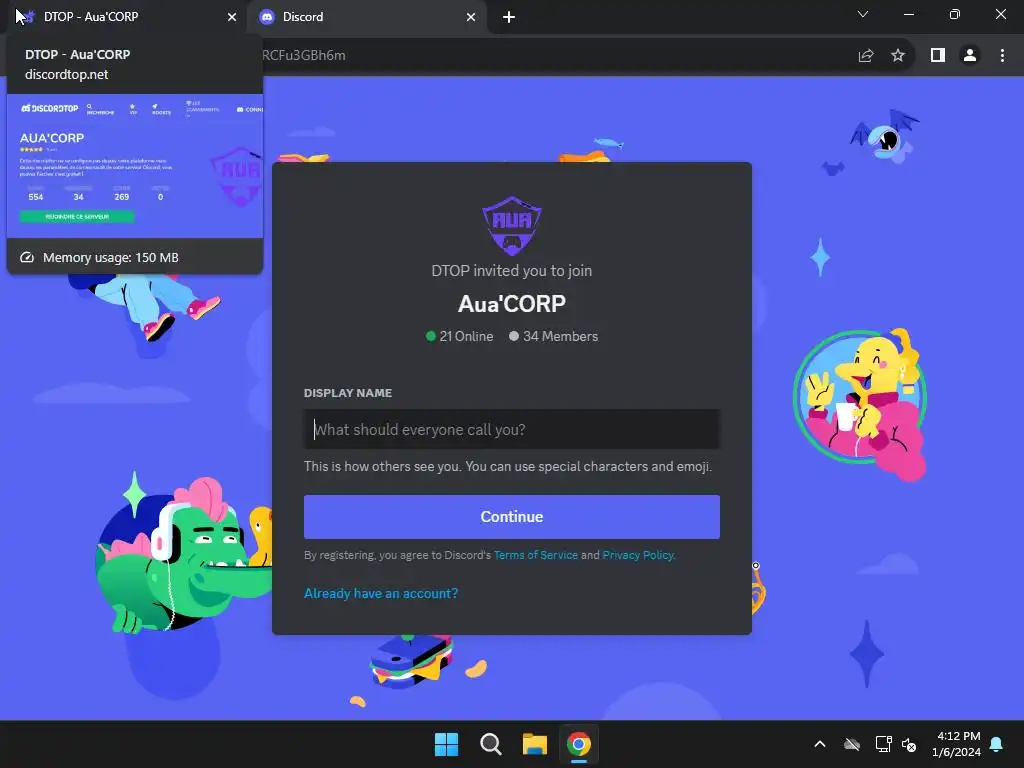Image resolution: width=1024 pixels, height=768 pixels.
Task: Open the Windows Start menu
Action: (447, 744)
